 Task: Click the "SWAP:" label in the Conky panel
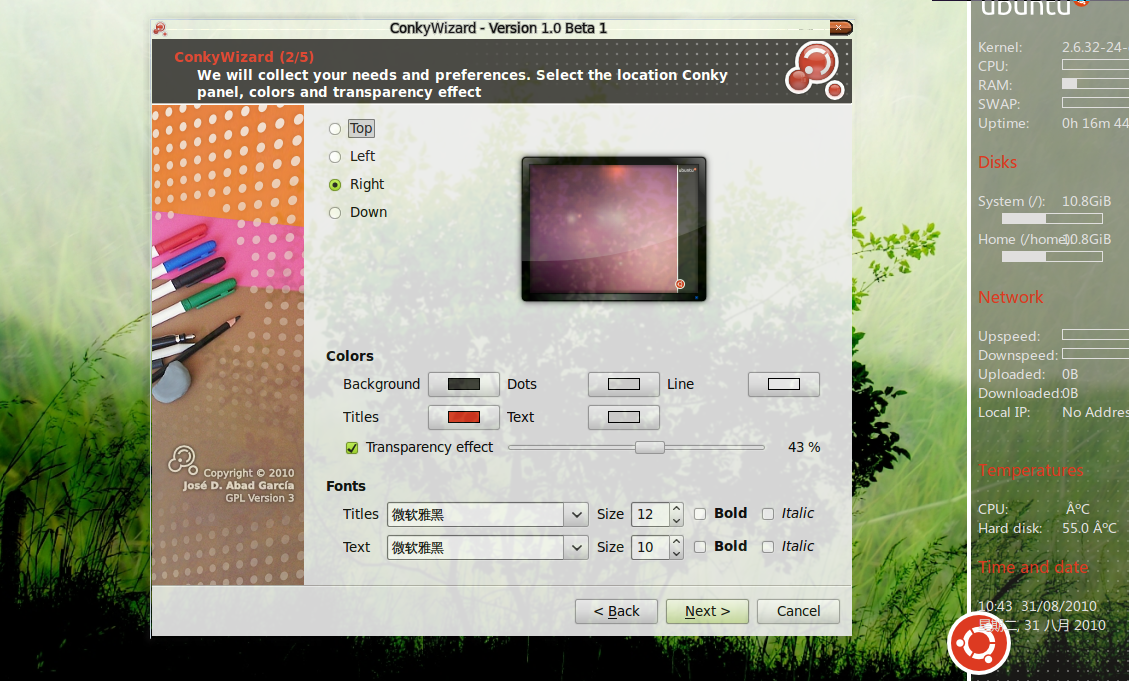pos(999,104)
